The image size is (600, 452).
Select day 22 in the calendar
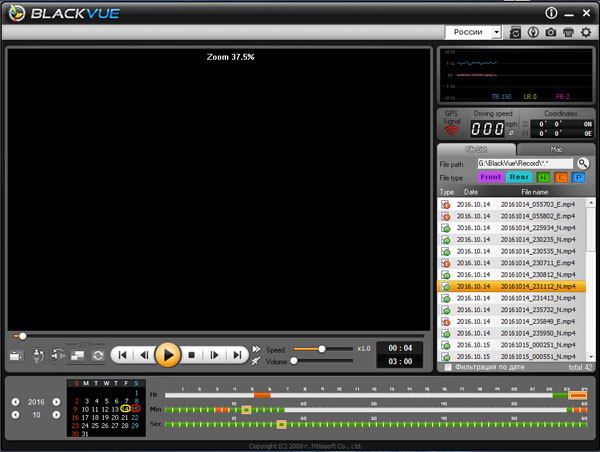click(x=135, y=417)
